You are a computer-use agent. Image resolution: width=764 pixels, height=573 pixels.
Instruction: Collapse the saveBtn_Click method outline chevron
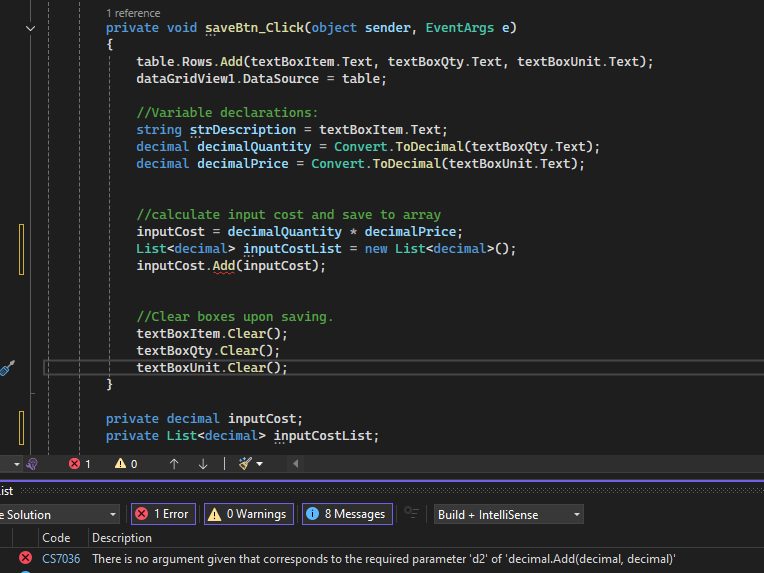30,28
